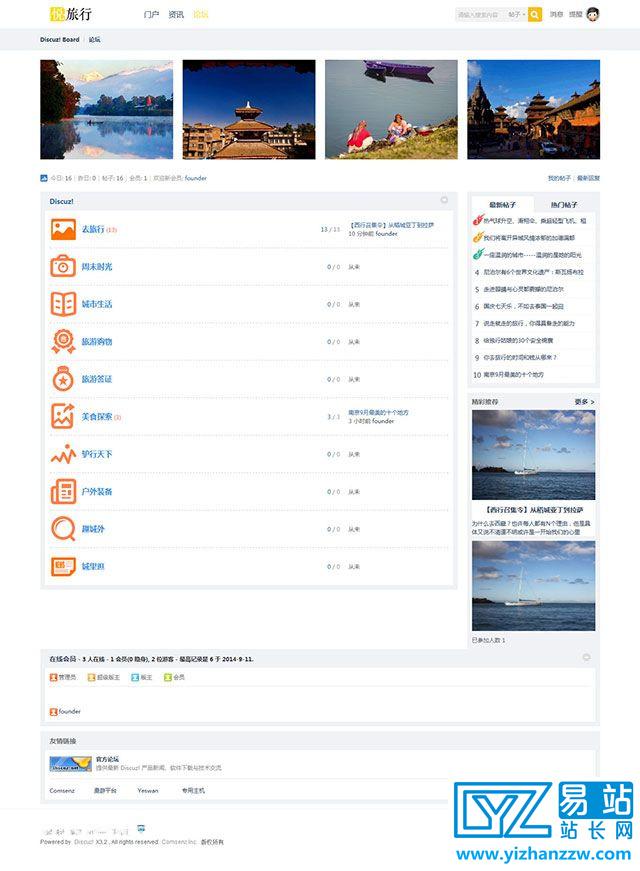Select the 论坛 navigation item
Viewport: 640px width, 871px height.
[x=201, y=14]
